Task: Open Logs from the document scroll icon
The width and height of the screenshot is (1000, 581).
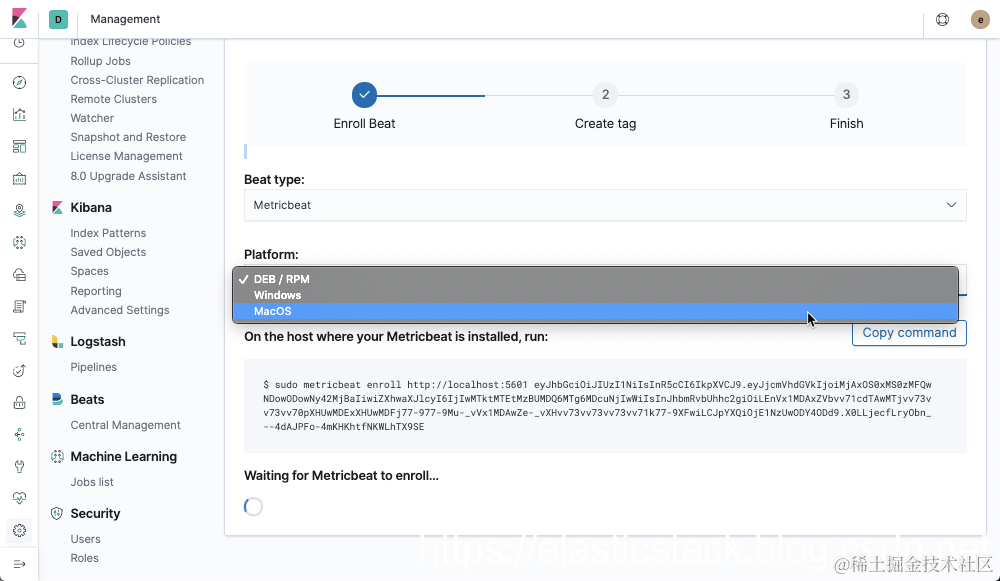Action: coord(19,307)
